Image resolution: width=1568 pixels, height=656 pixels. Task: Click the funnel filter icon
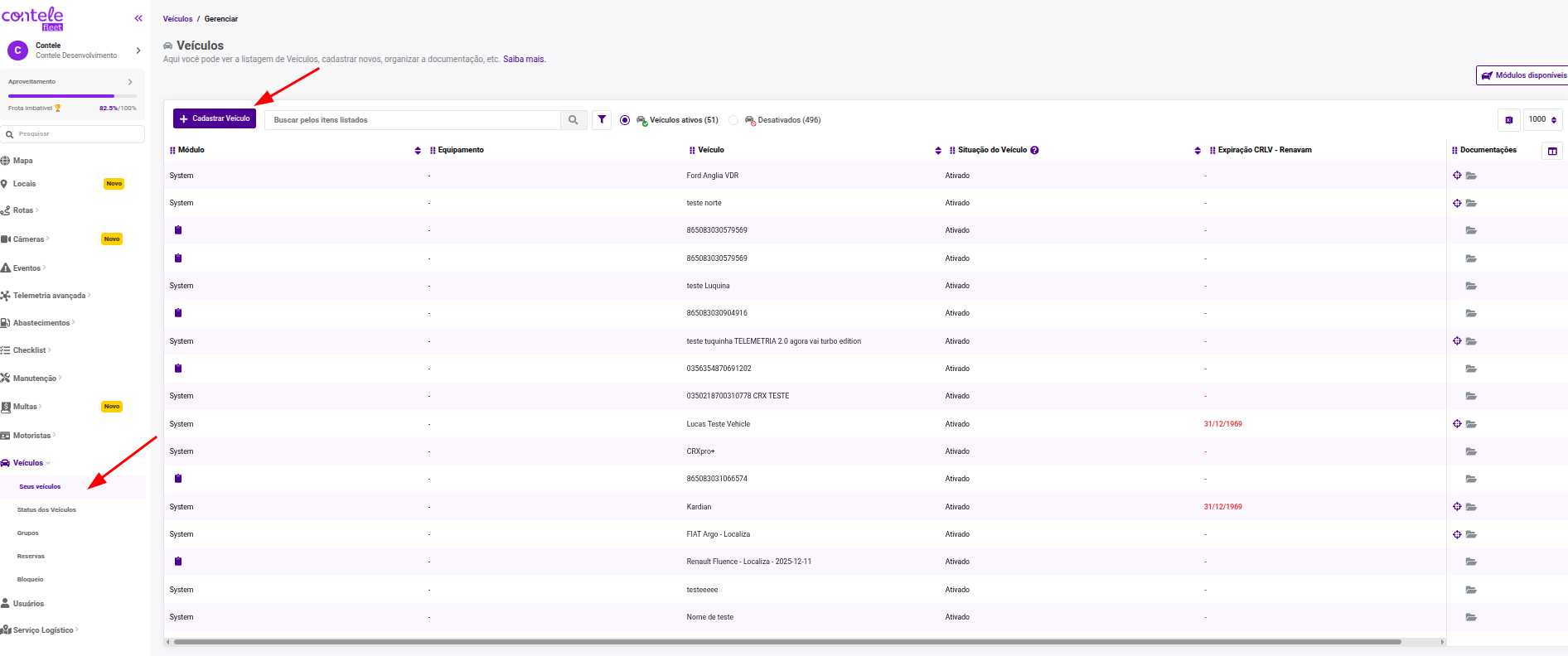tap(602, 120)
